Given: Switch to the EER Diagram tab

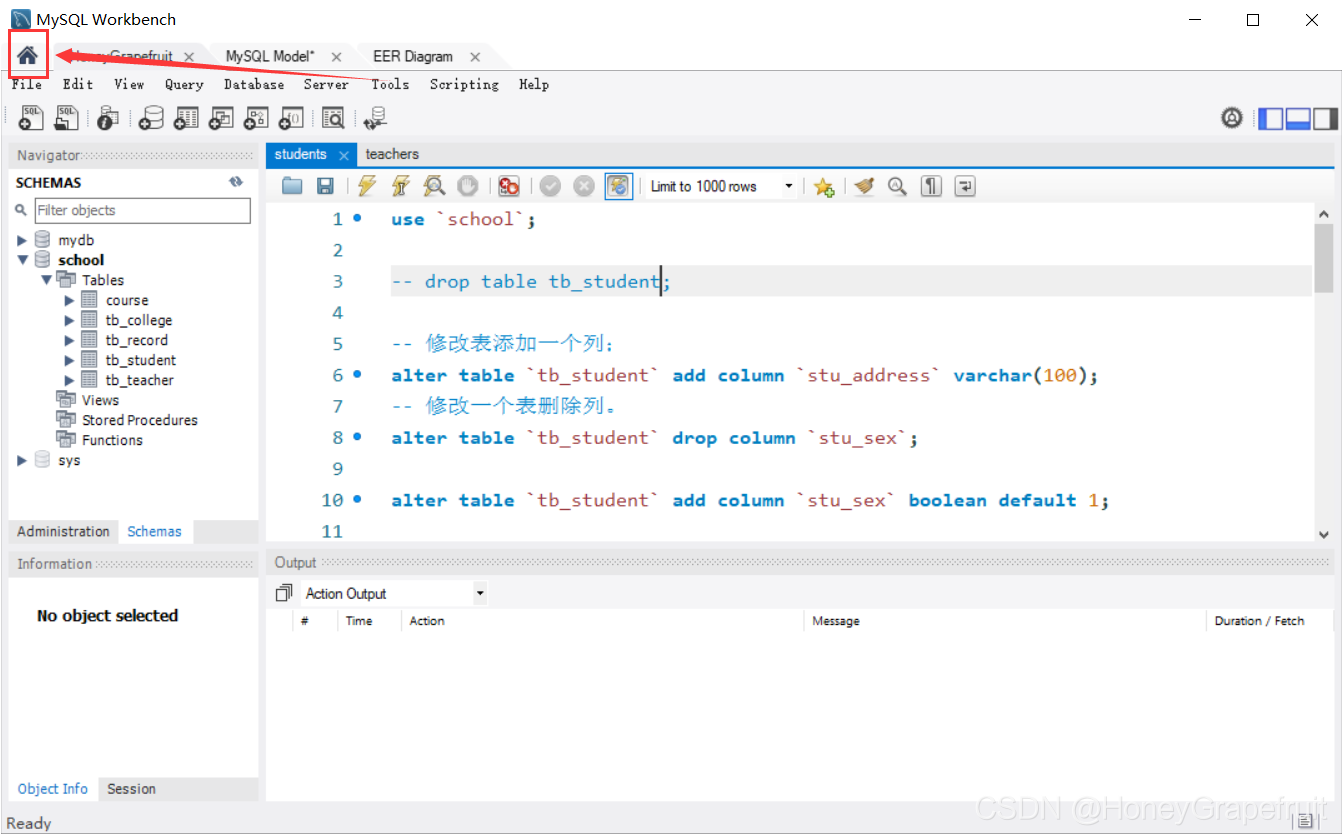Looking at the screenshot, I should click(x=413, y=56).
